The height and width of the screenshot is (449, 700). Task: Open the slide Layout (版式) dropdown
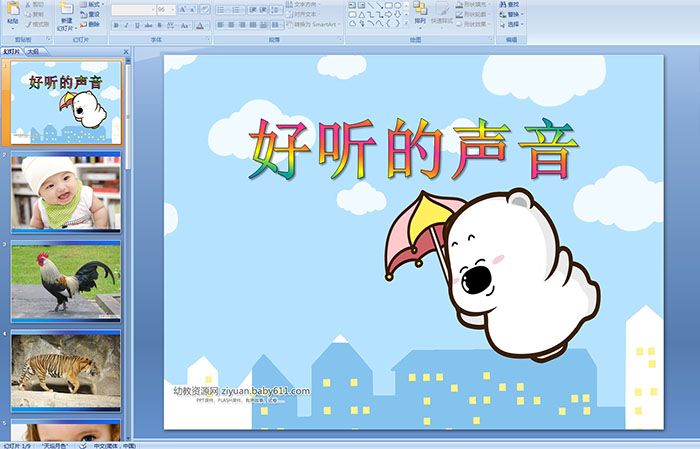point(92,4)
